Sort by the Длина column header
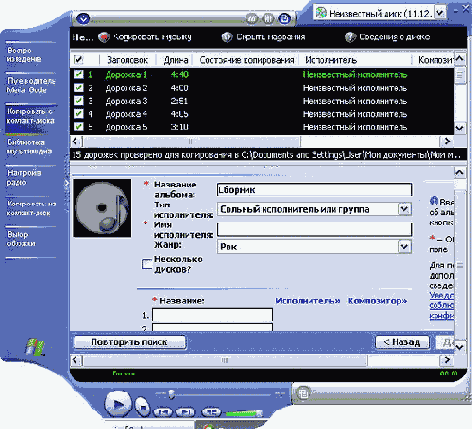This screenshot has height=429, width=472. coord(176,60)
